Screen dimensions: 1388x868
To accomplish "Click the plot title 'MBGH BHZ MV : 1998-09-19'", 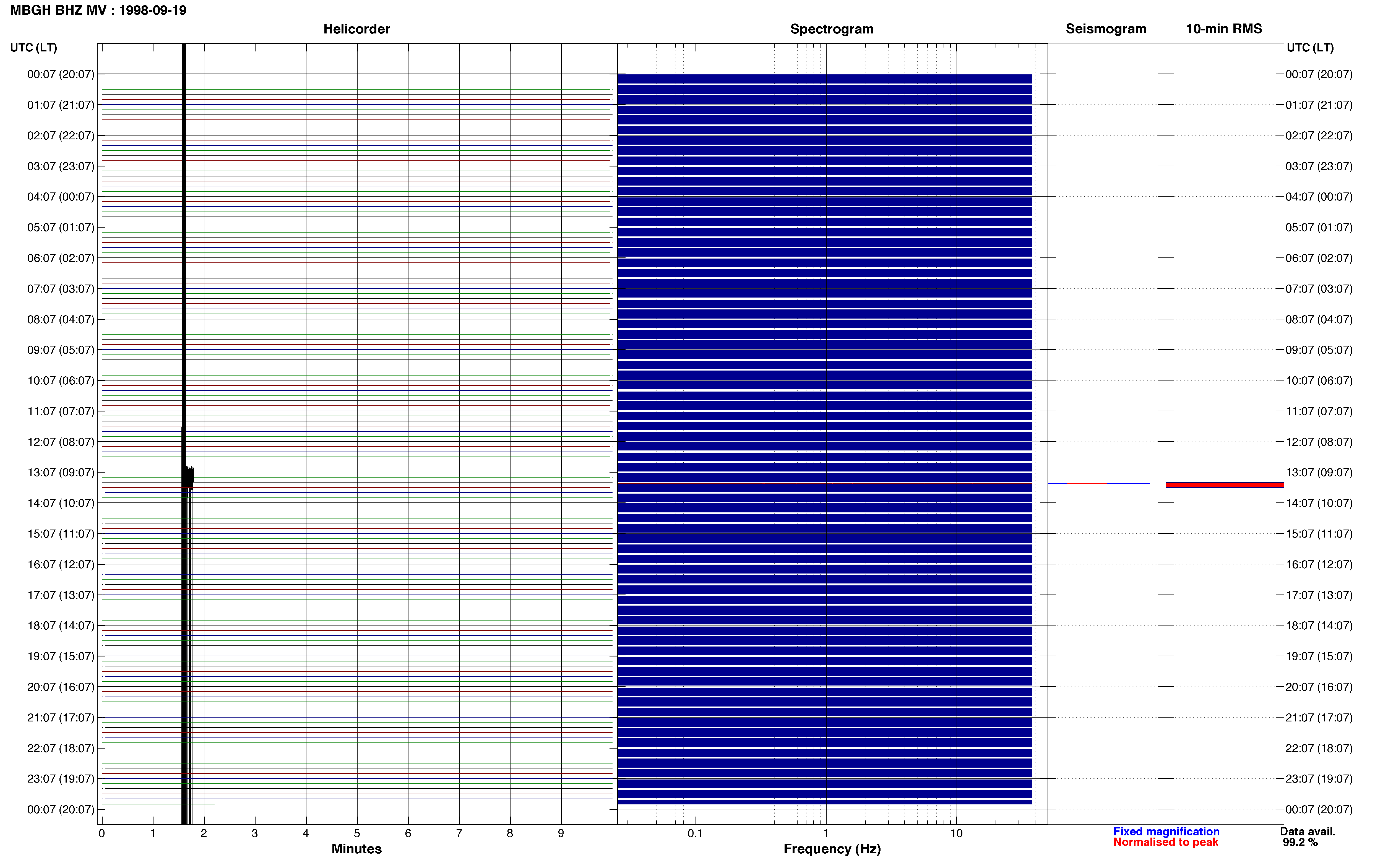I will [x=98, y=10].
